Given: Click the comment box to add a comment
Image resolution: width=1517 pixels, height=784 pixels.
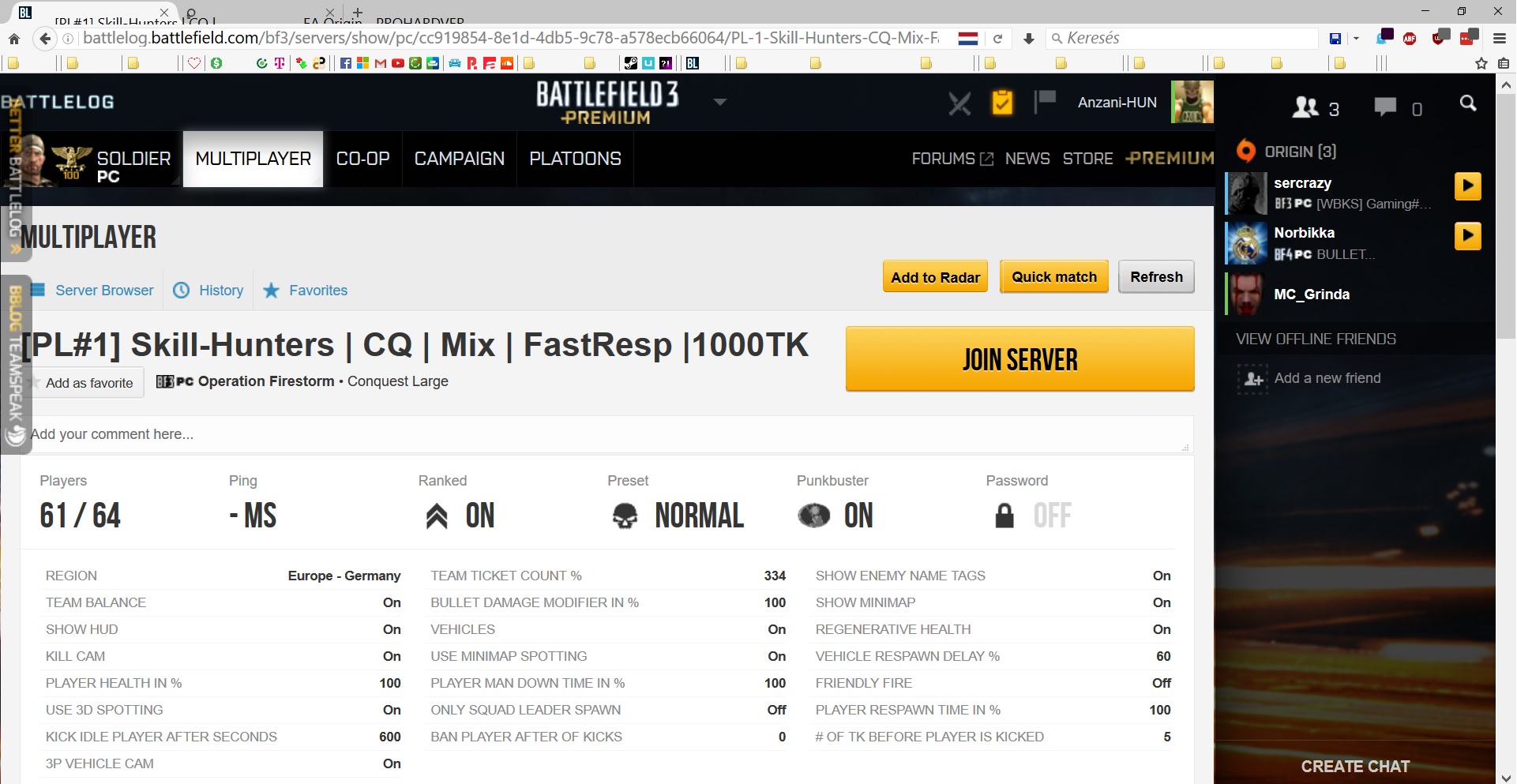Looking at the screenshot, I should [606, 434].
